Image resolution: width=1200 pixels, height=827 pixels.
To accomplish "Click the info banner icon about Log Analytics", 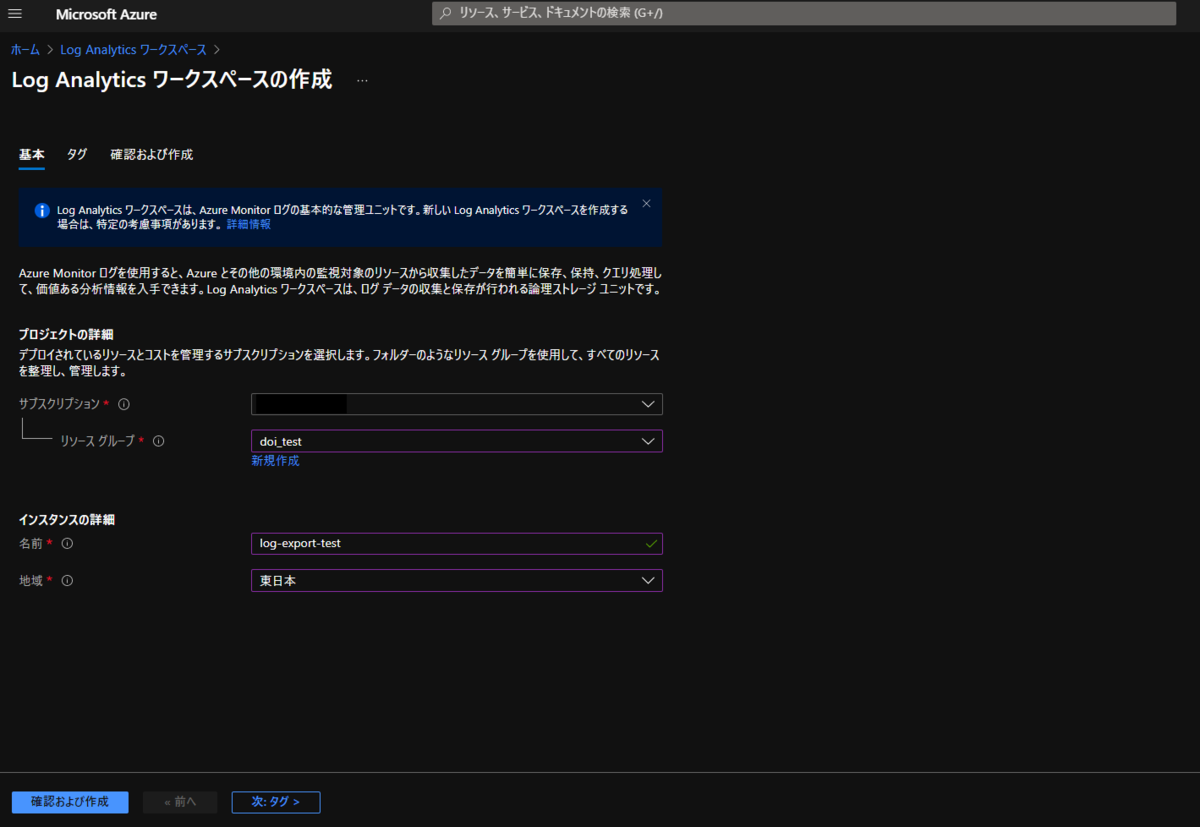I will click(41, 210).
